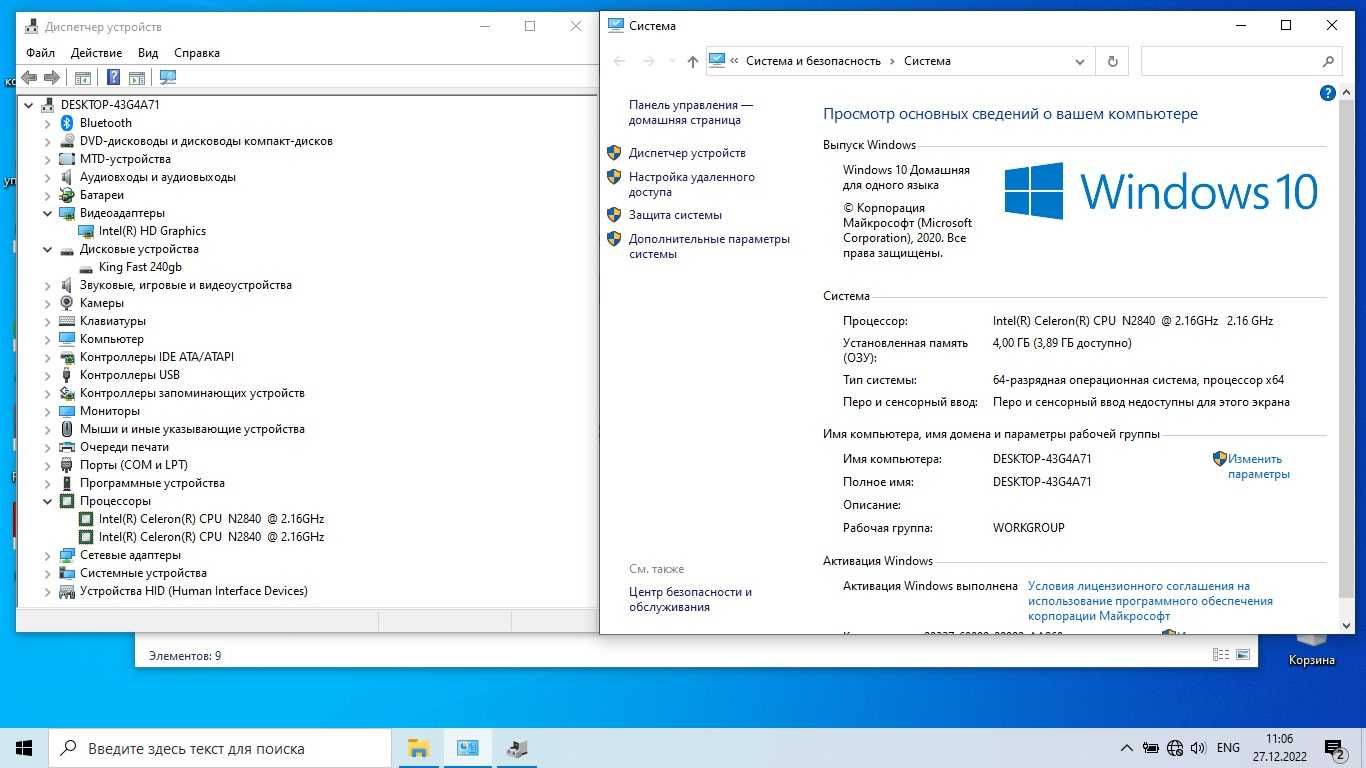Click the Мониторы monitor icon
1366x768 pixels.
[67, 411]
